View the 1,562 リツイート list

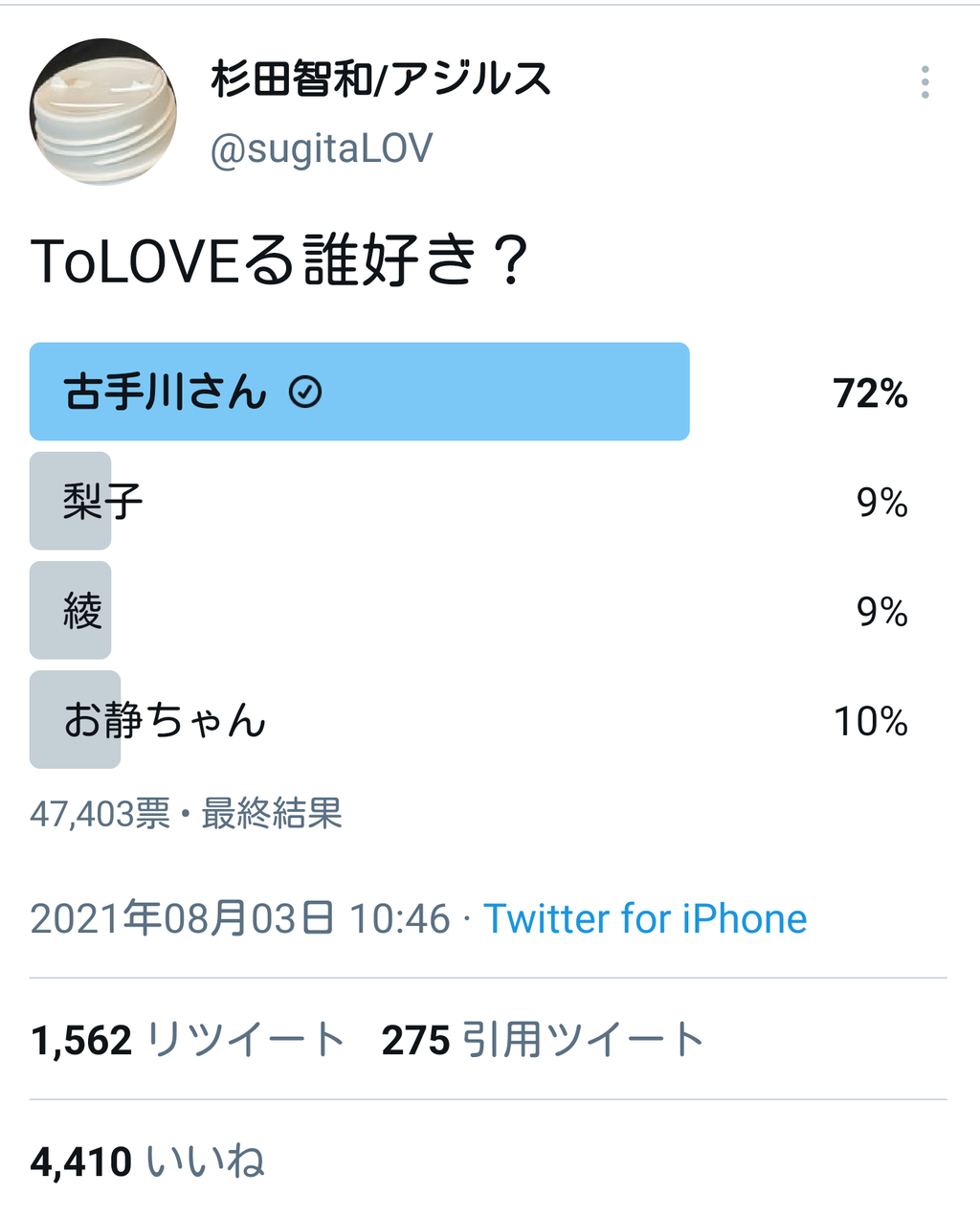pos(188,1040)
